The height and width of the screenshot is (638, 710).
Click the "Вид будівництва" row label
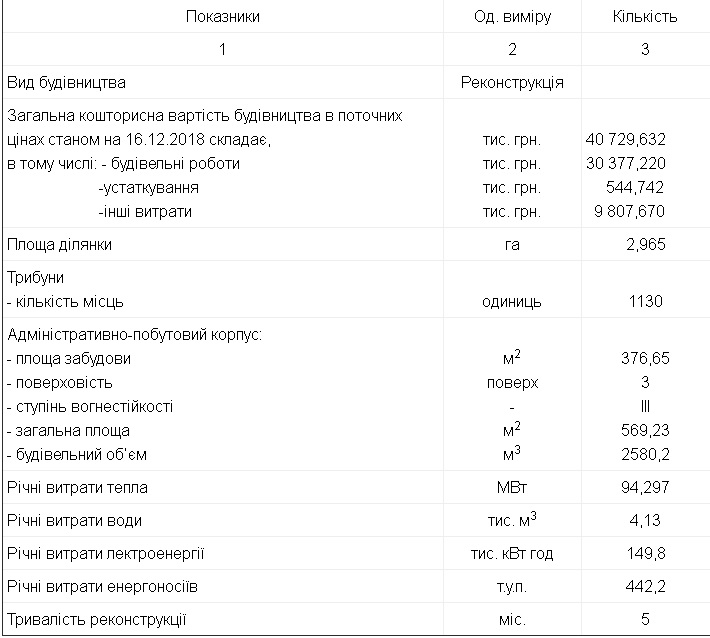67,82
